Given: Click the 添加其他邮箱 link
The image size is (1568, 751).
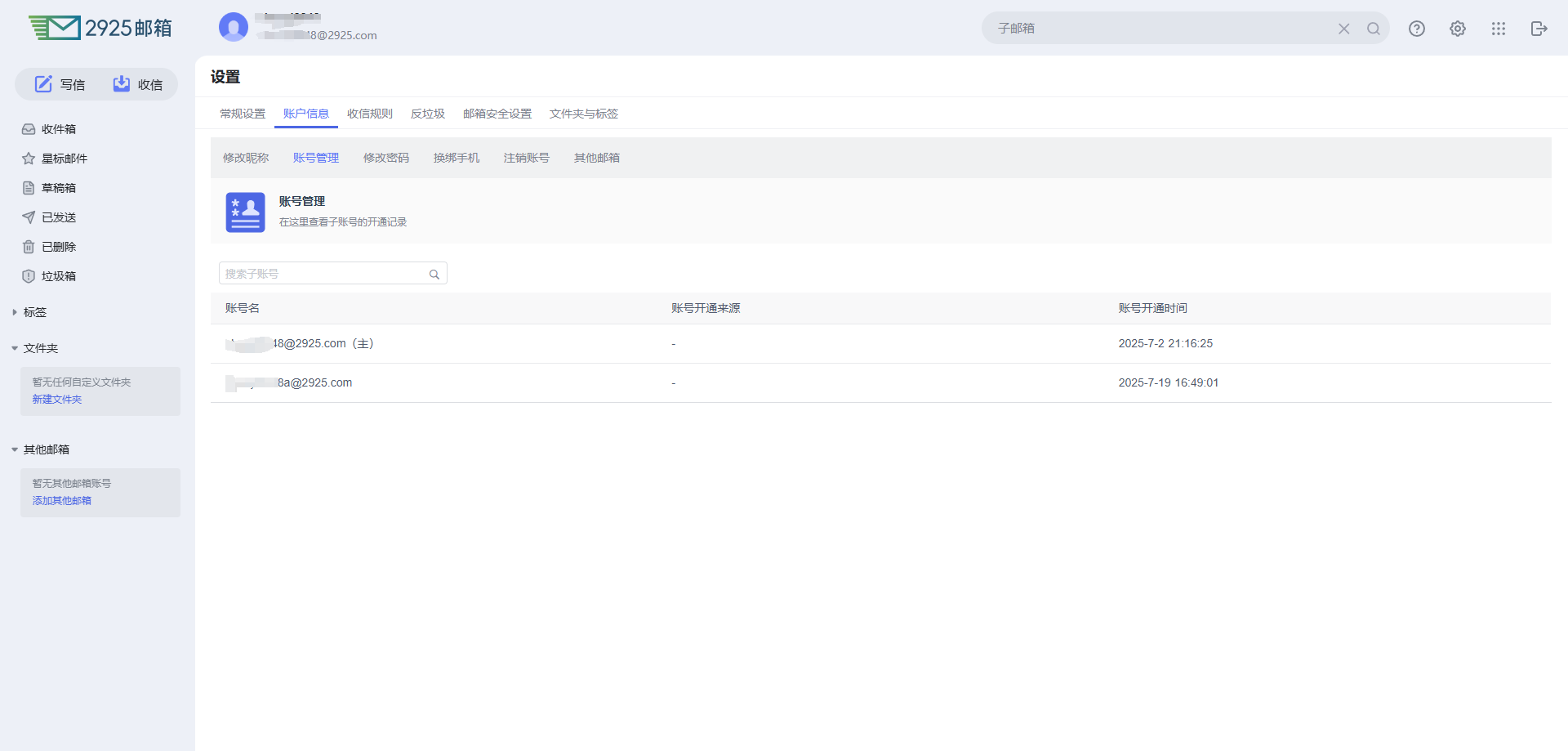Looking at the screenshot, I should (x=62, y=501).
